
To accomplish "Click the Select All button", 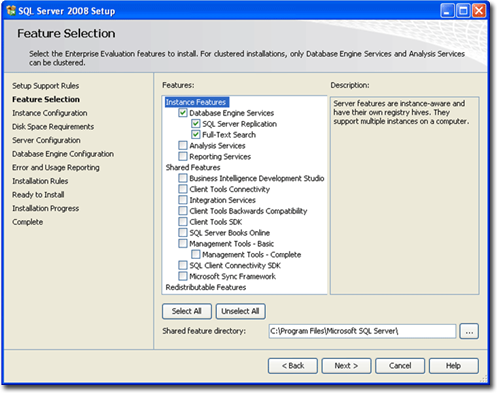I will click(187, 311).
